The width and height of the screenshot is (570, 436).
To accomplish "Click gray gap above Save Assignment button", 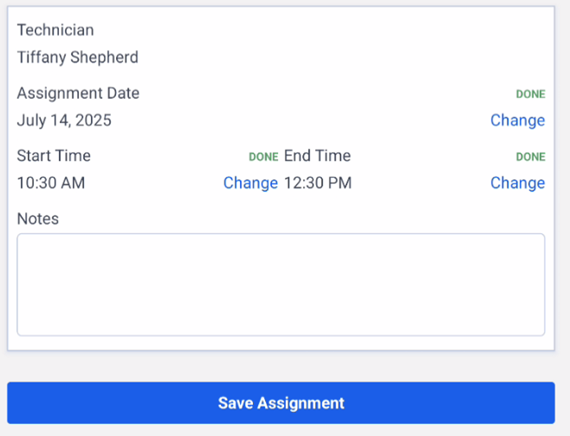I will coord(281,367).
